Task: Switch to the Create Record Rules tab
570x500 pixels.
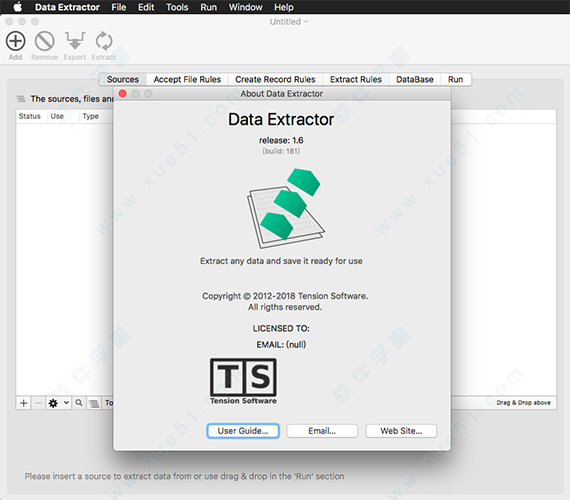Action: coord(275,79)
